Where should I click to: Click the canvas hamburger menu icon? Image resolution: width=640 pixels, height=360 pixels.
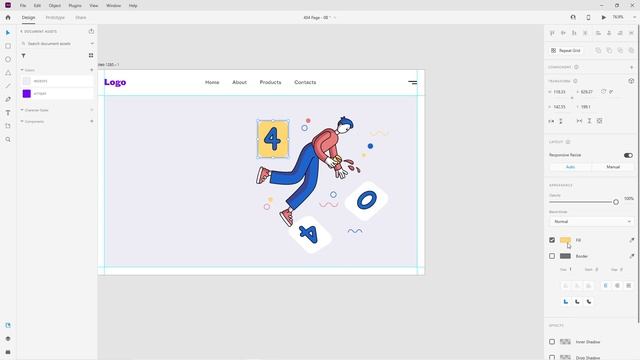click(x=413, y=82)
